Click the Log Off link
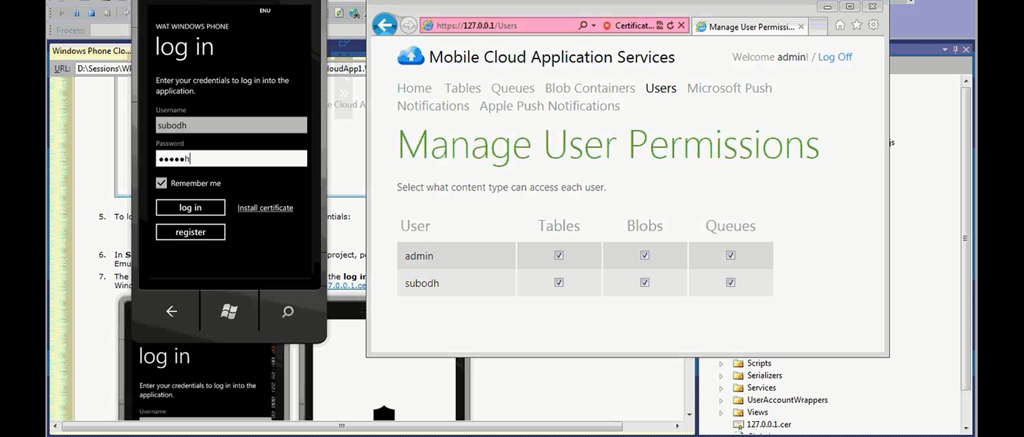This screenshot has height=437, width=1024. pyautogui.click(x=835, y=57)
